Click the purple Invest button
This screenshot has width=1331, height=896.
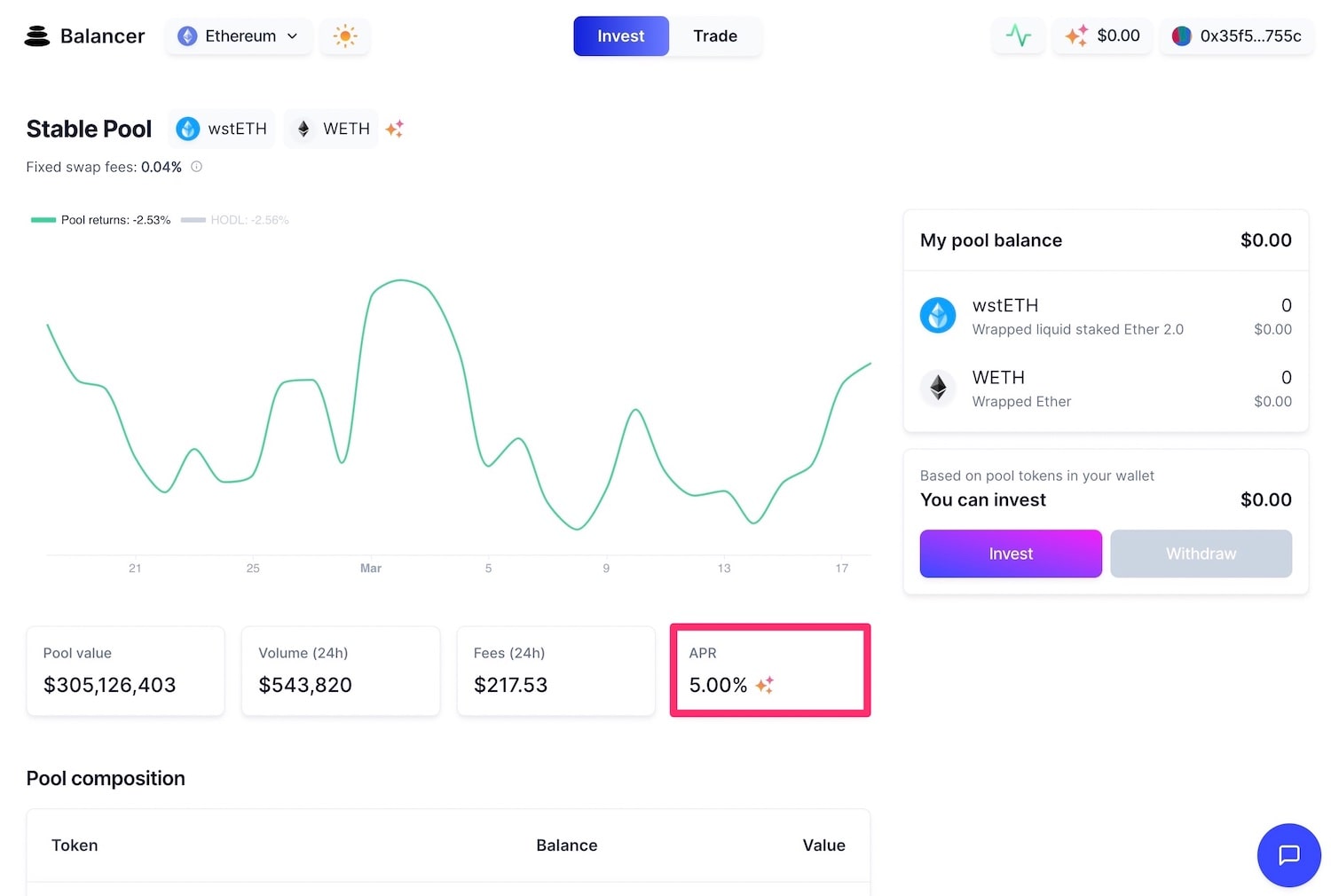pyautogui.click(x=1011, y=554)
